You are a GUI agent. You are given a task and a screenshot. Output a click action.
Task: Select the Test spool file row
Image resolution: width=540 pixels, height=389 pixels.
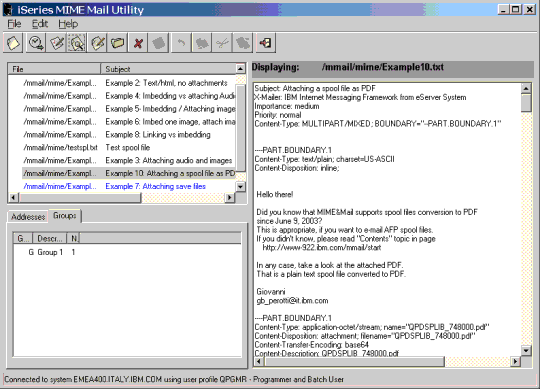[x=128, y=147]
